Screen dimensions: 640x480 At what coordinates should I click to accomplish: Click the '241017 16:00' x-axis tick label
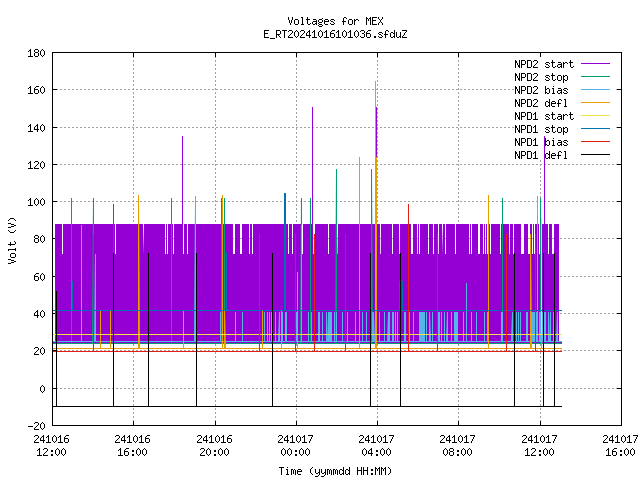[x=620, y=446]
